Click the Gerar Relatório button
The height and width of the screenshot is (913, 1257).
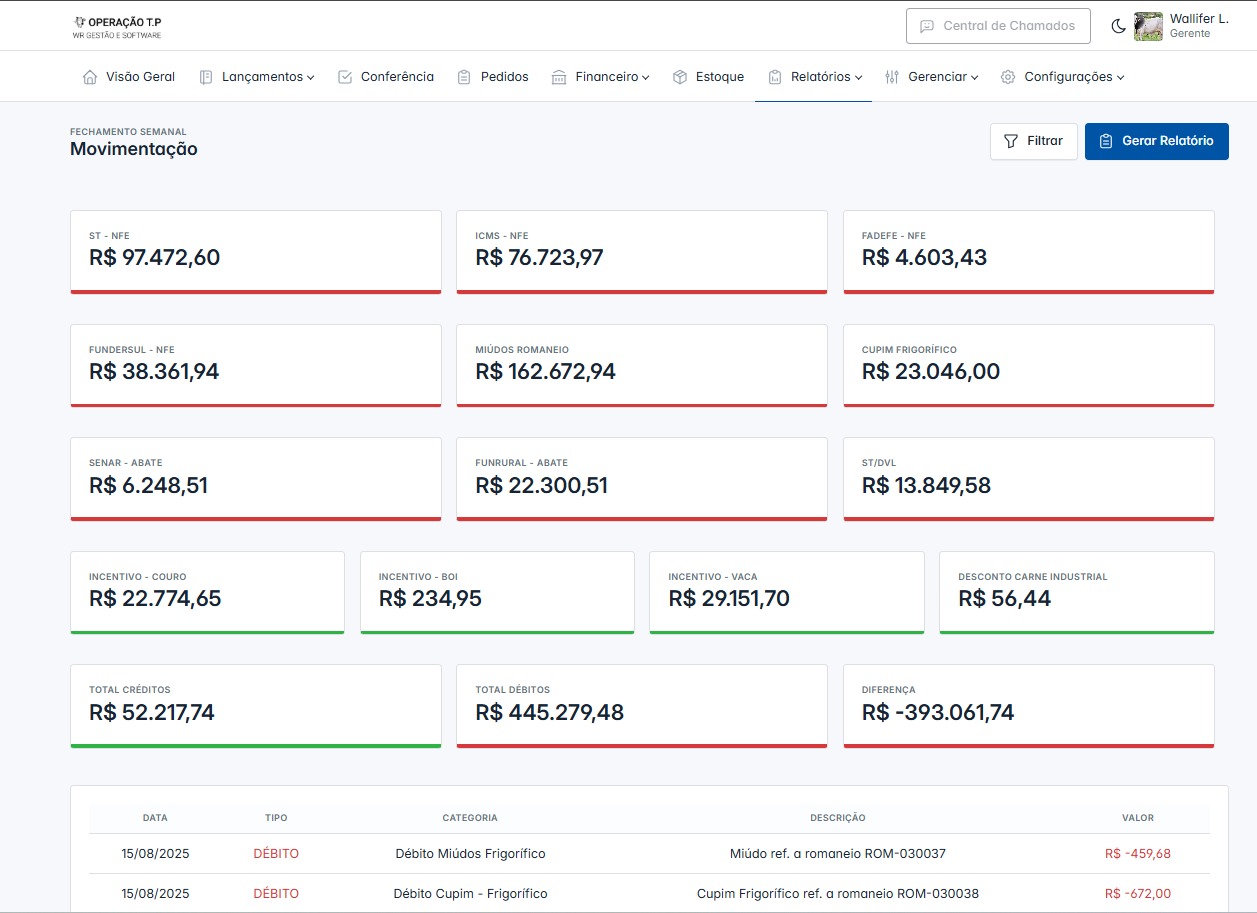pos(1156,141)
